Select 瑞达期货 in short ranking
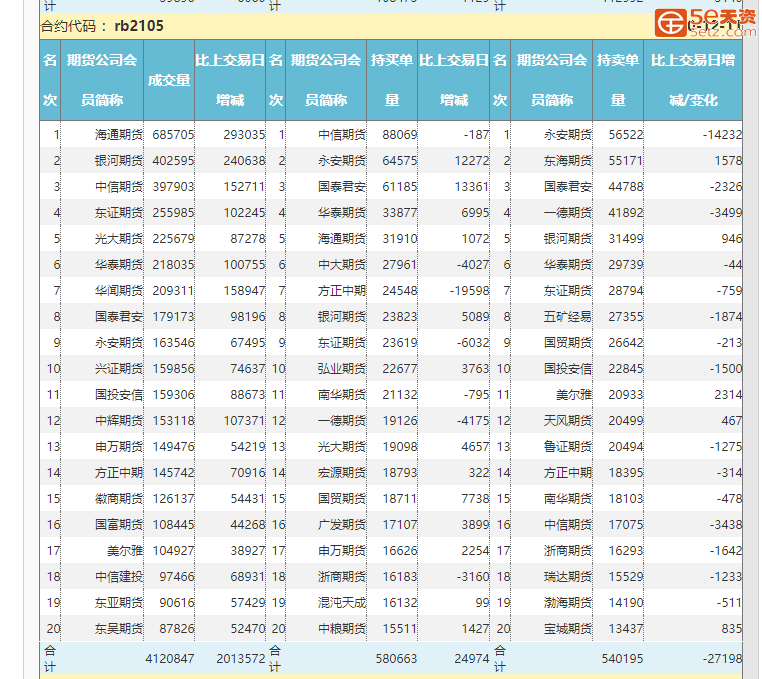The width and height of the screenshot is (762, 679). [568, 577]
